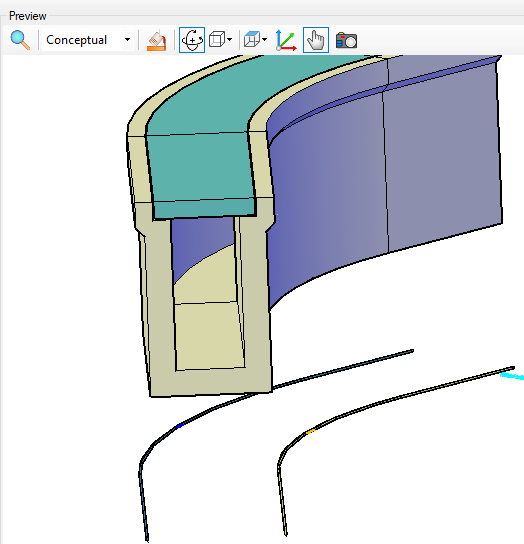Viewport: 524px width, 544px height.
Task: Click the colored XYZ axis icon
Action: point(286,40)
